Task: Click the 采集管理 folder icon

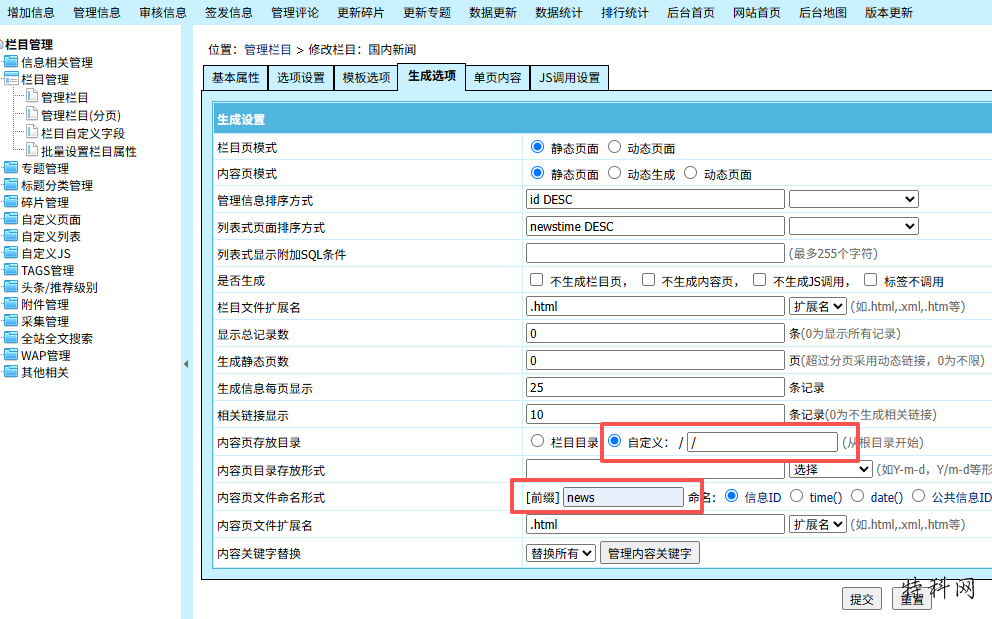Action: pyautogui.click(x=11, y=322)
